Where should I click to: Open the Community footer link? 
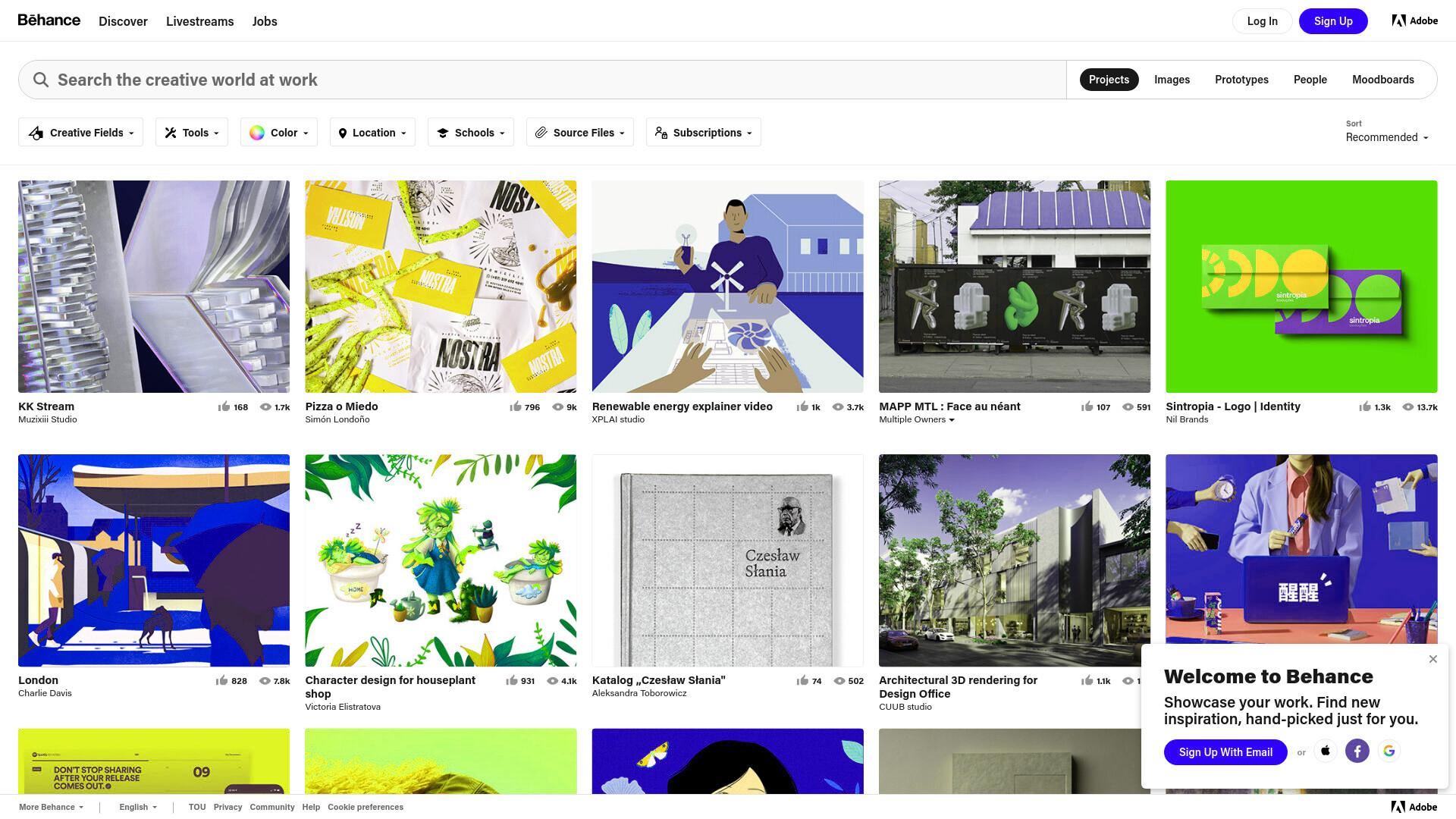272,807
